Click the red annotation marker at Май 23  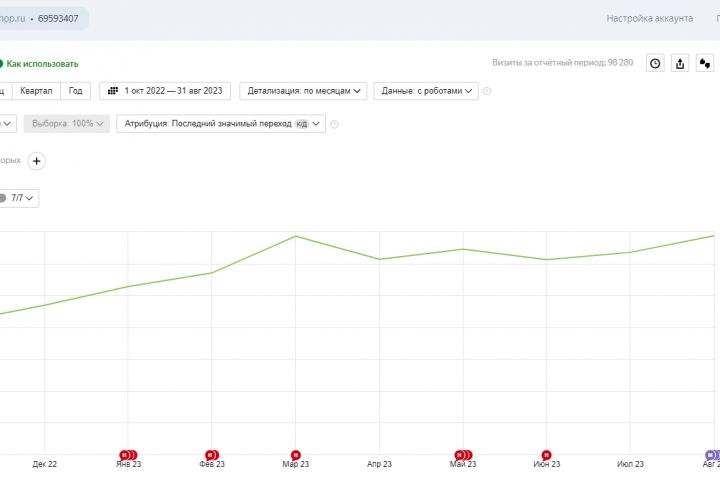[x=463, y=455]
